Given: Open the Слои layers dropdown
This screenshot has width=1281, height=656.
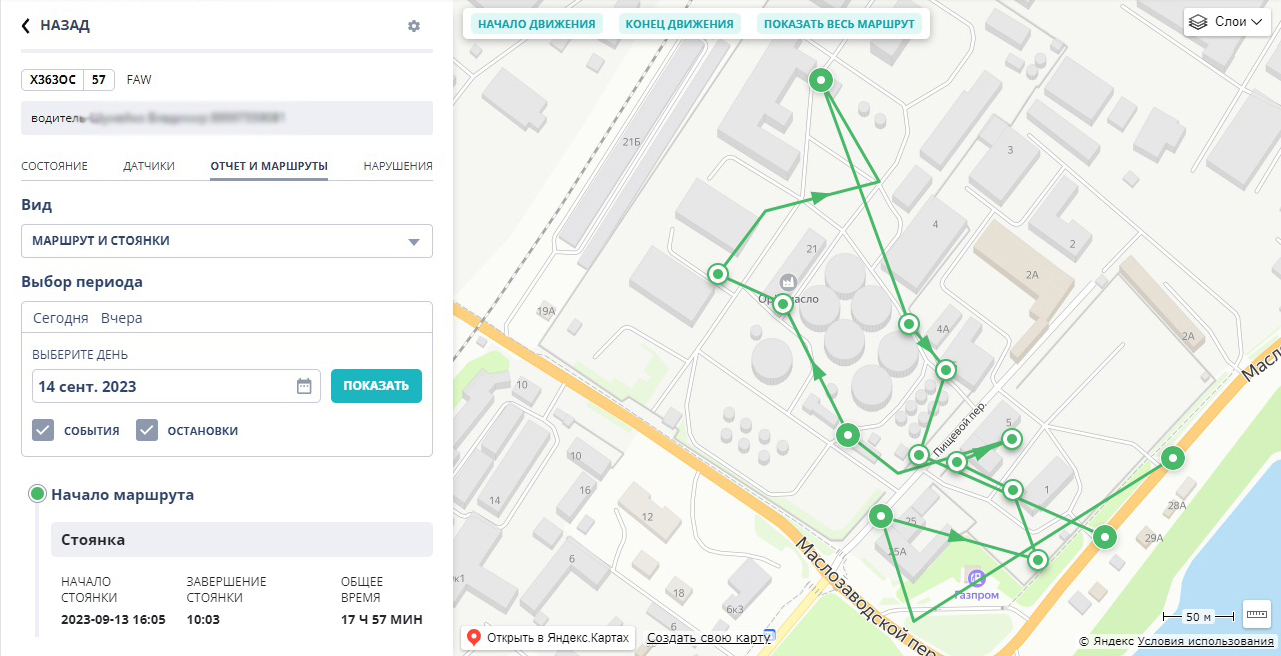Looking at the screenshot, I should 1226,22.
